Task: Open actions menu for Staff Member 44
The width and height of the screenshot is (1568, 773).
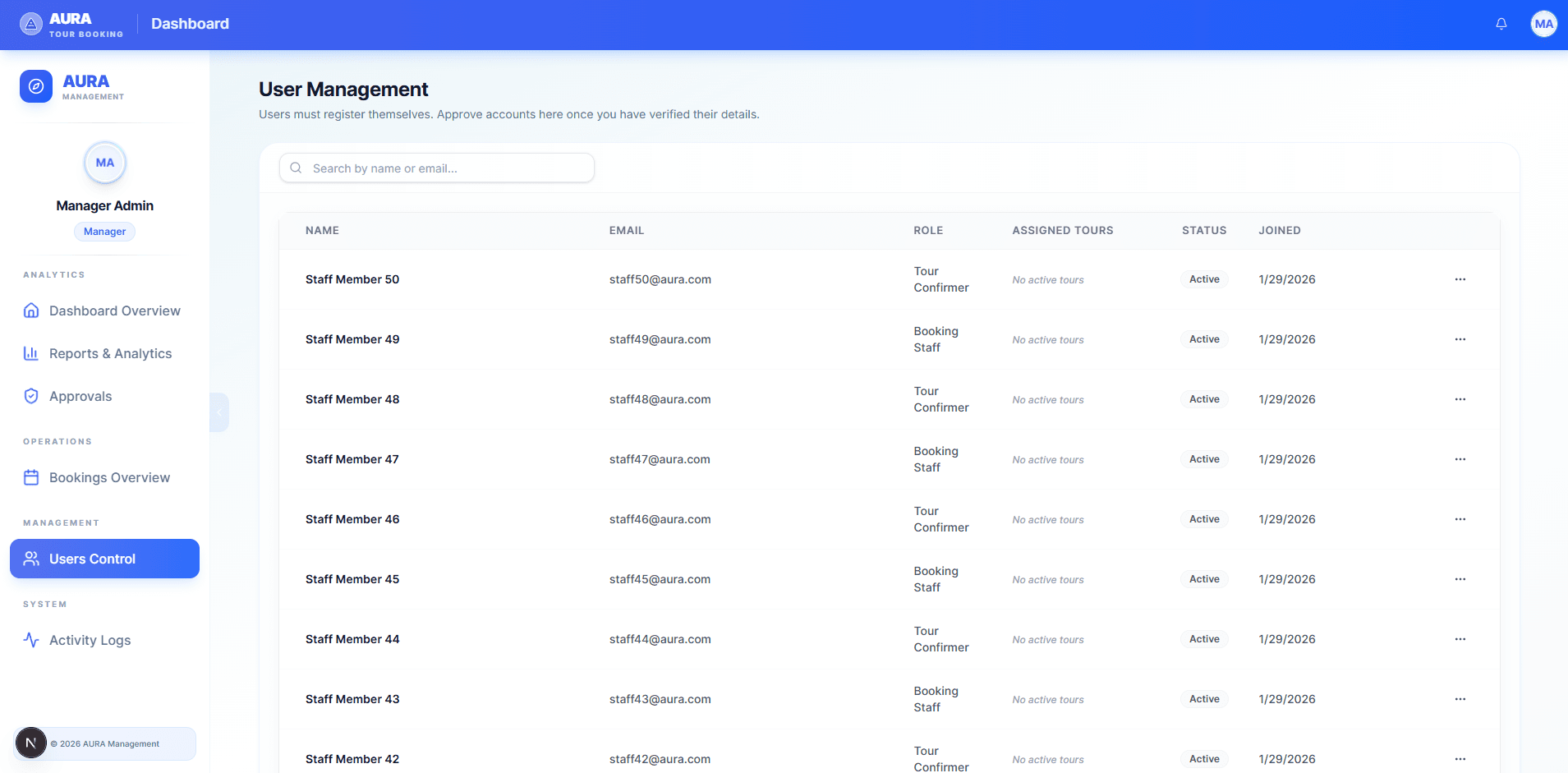Action: point(1460,639)
